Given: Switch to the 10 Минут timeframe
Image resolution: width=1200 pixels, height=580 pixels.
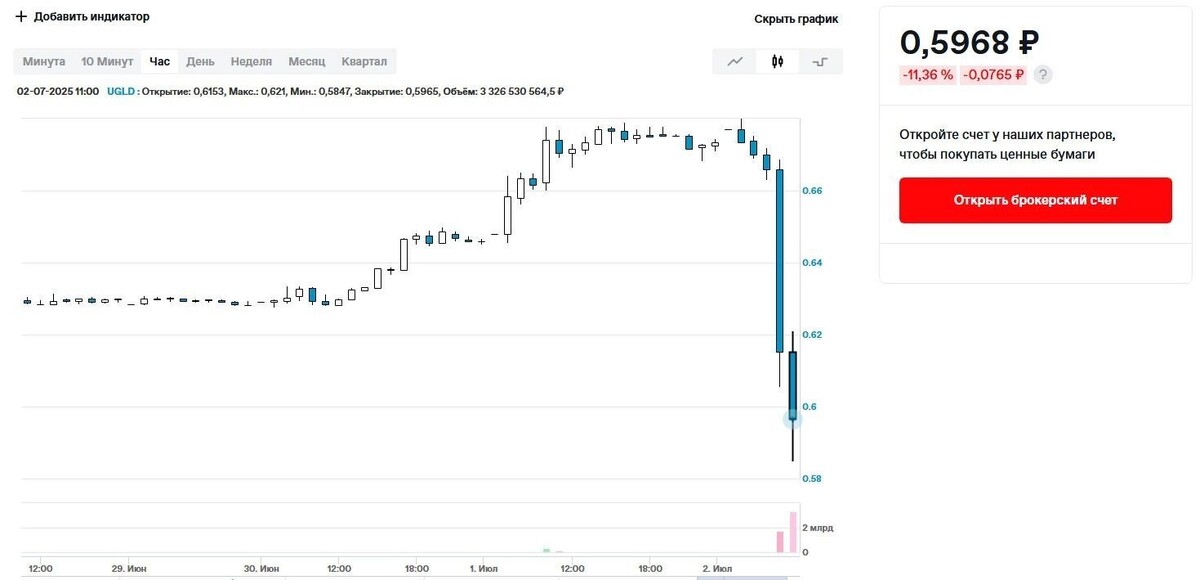Looking at the screenshot, I should click(105, 61).
